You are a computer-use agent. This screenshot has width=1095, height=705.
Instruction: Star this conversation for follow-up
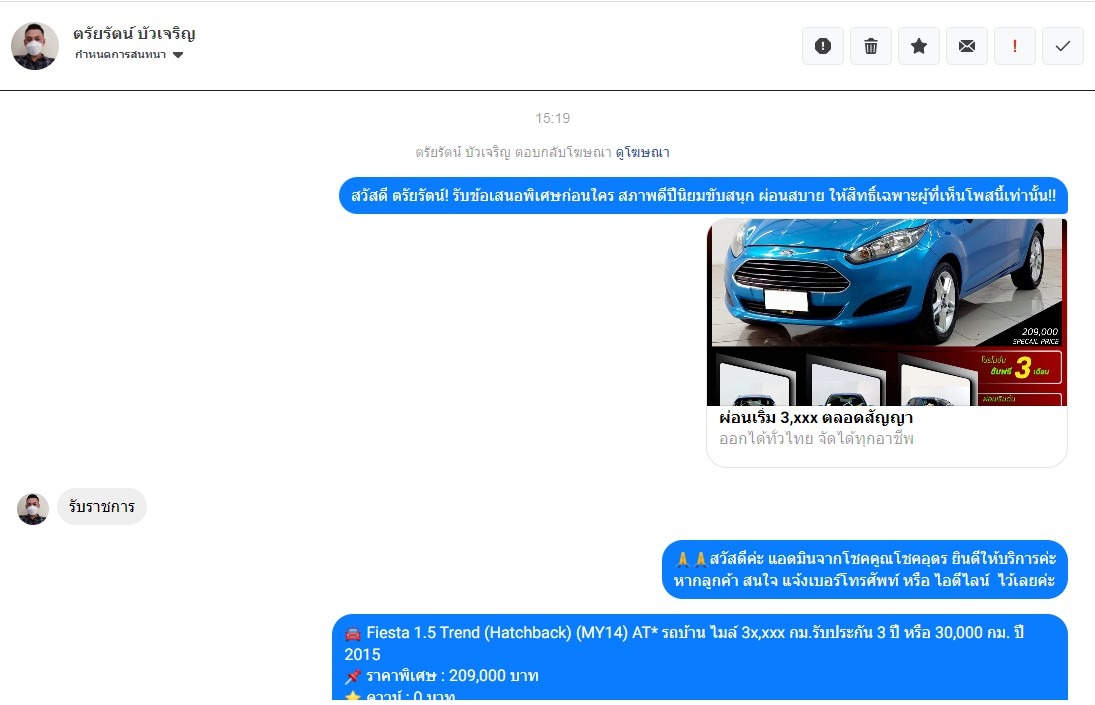919,46
